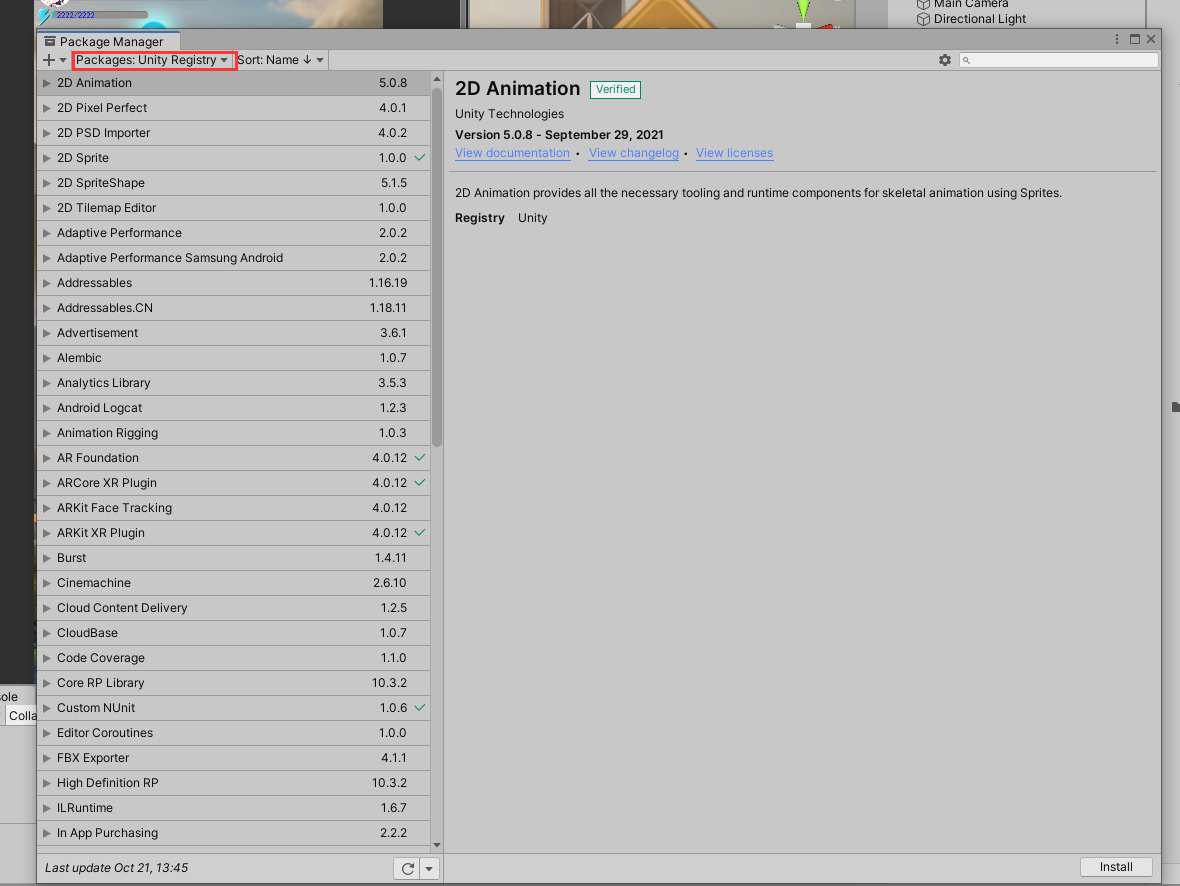Select the Cinemachine package
1180x886 pixels.
tap(233, 583)
